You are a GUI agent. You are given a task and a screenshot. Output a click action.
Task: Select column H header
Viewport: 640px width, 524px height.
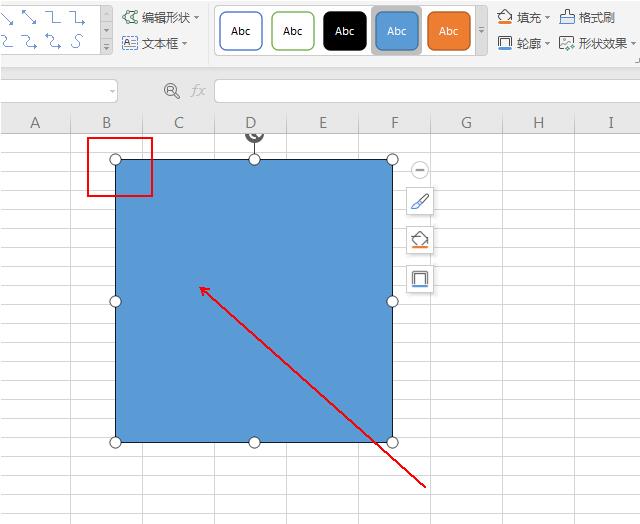539,122
